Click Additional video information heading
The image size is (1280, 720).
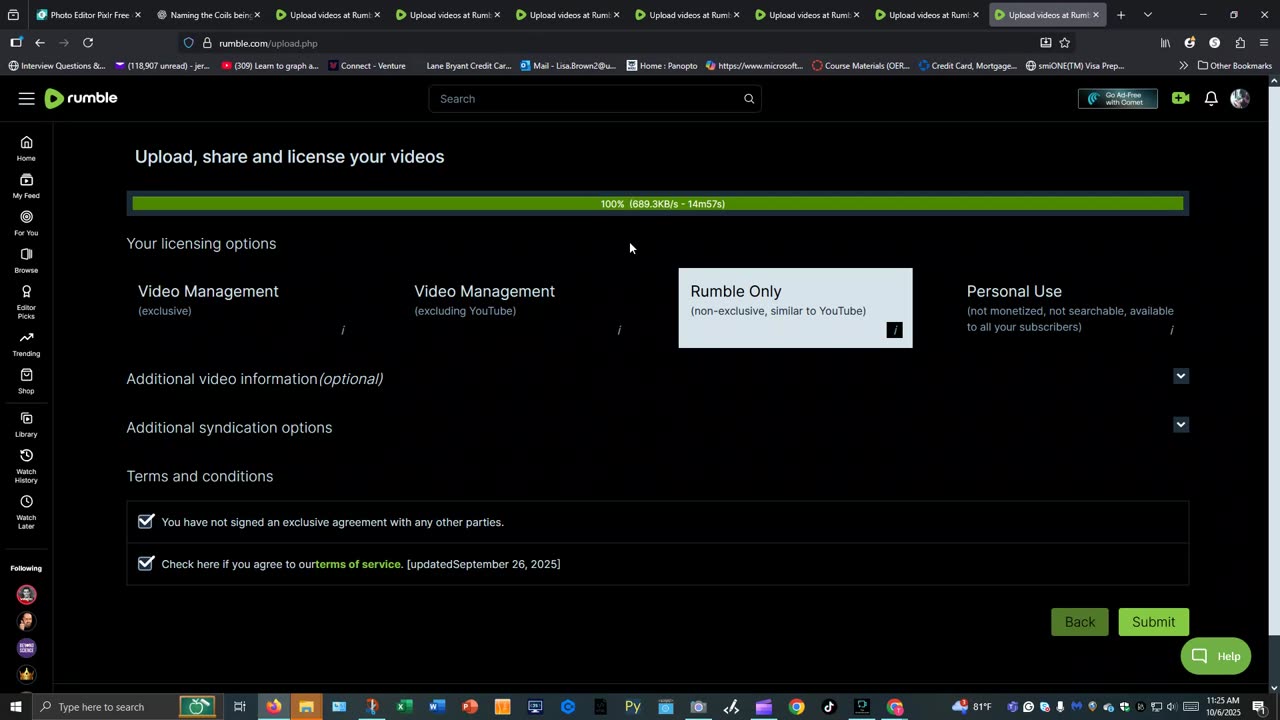pos(254,379)
